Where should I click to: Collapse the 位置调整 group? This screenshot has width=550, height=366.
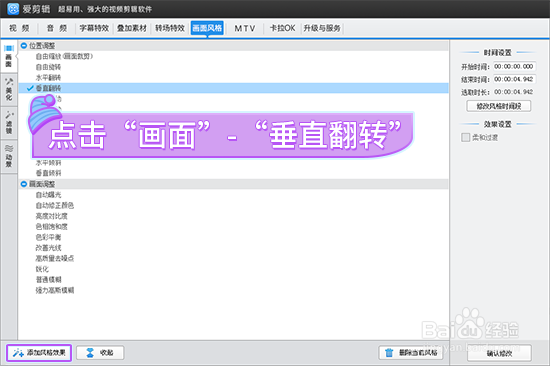pos(24,46)
